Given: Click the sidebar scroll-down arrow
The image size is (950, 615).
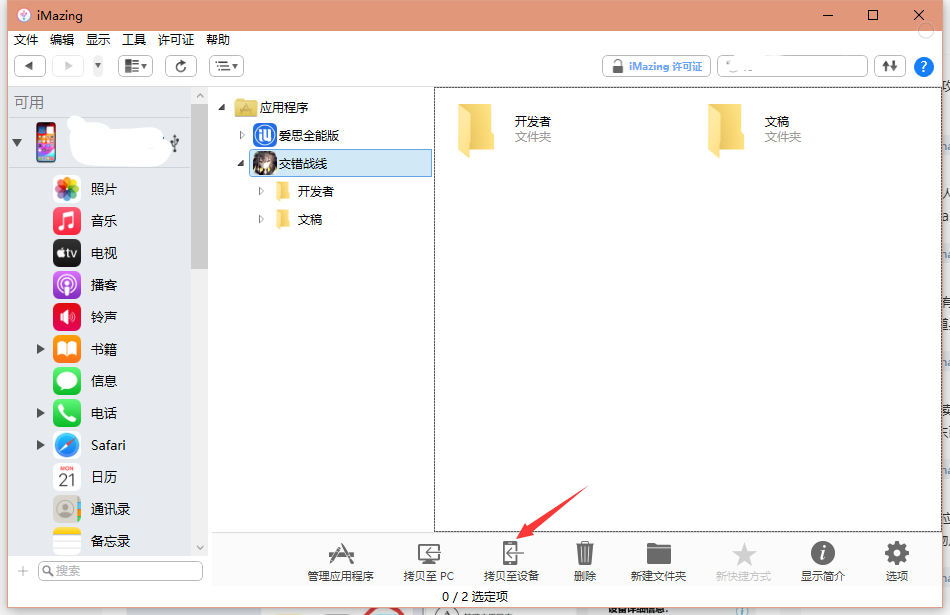Looking at the screenshot, I should [200, 548].
